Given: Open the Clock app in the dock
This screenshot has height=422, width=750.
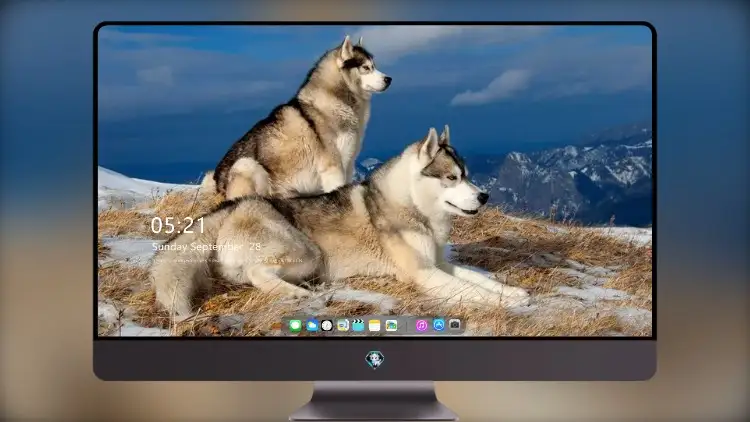Looking at the screenshot, I should click(327, 326).
